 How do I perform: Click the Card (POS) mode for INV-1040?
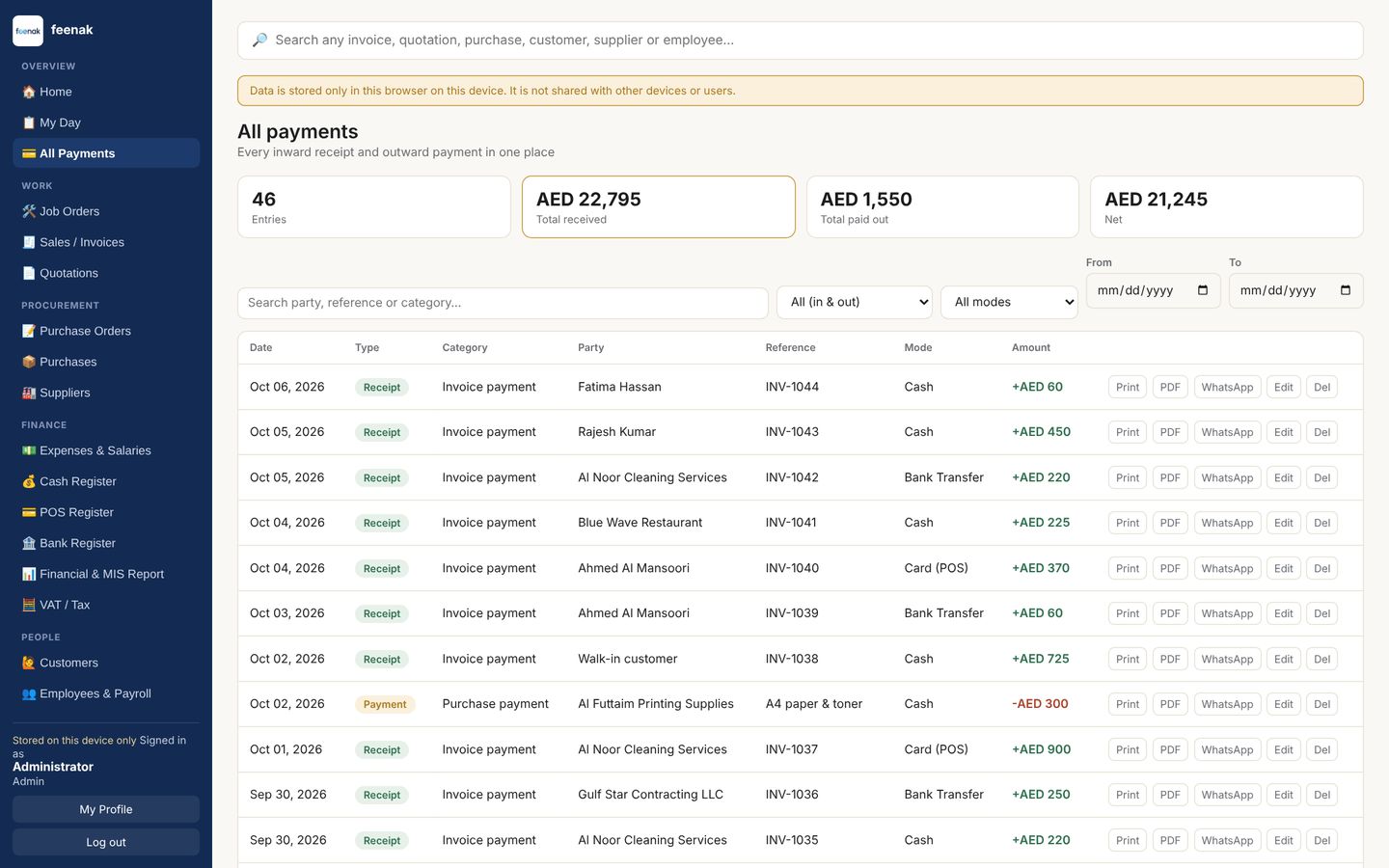[x=936, y=568]
